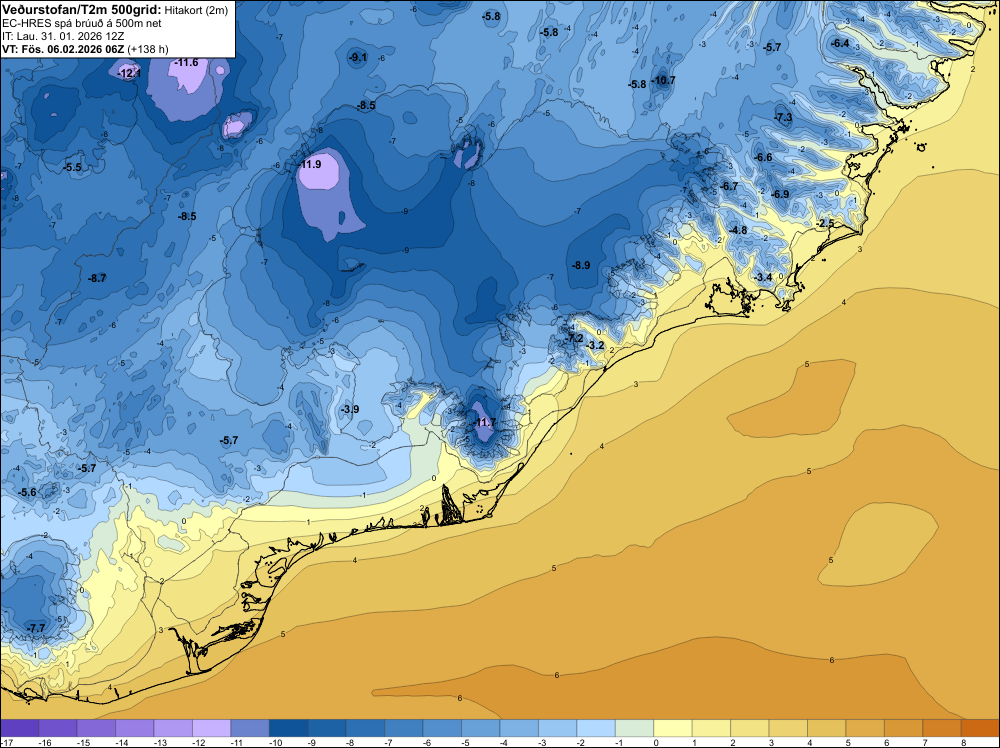Click the -12.1 temperature value on the map
Screen dimensions: 1000x748
coord(129,73)
